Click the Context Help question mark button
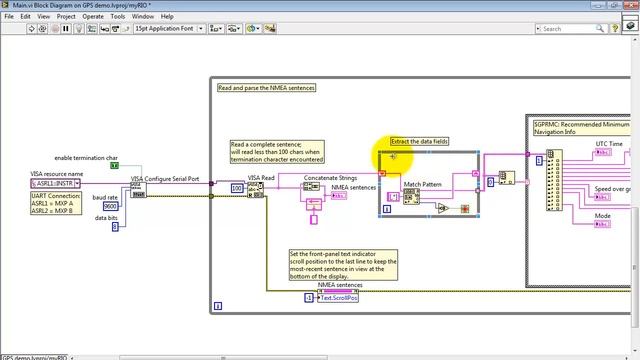 coord(615,29)
